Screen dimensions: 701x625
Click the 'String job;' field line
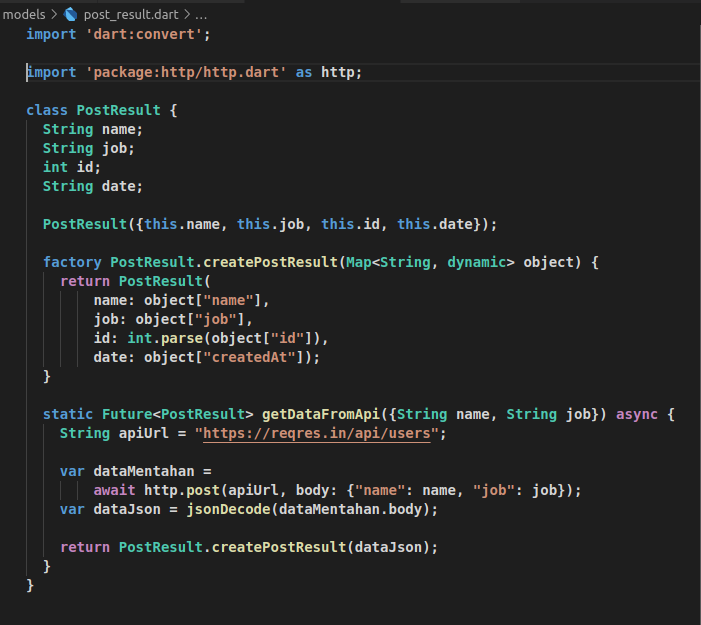(89, 148)
